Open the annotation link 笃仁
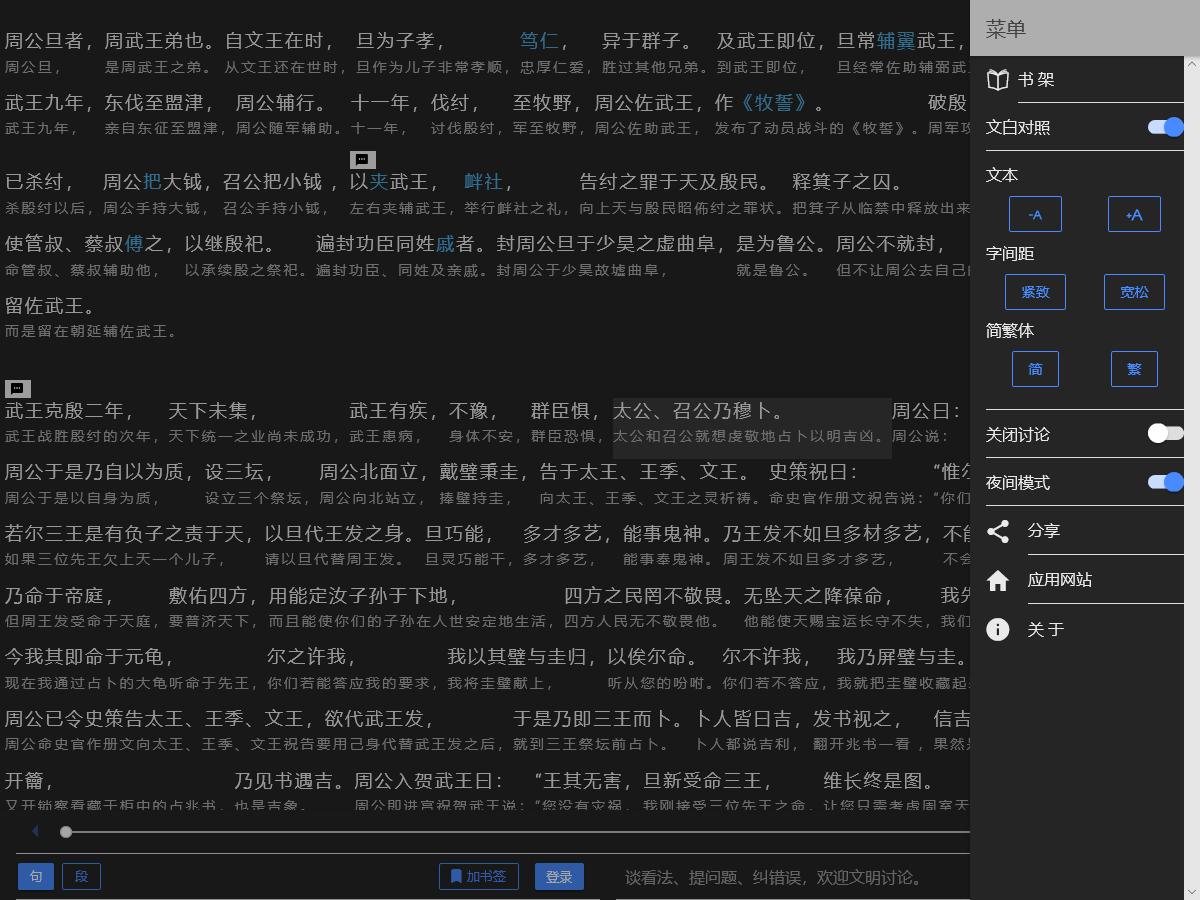1200x900 pixels. click(x=538, y=40)
